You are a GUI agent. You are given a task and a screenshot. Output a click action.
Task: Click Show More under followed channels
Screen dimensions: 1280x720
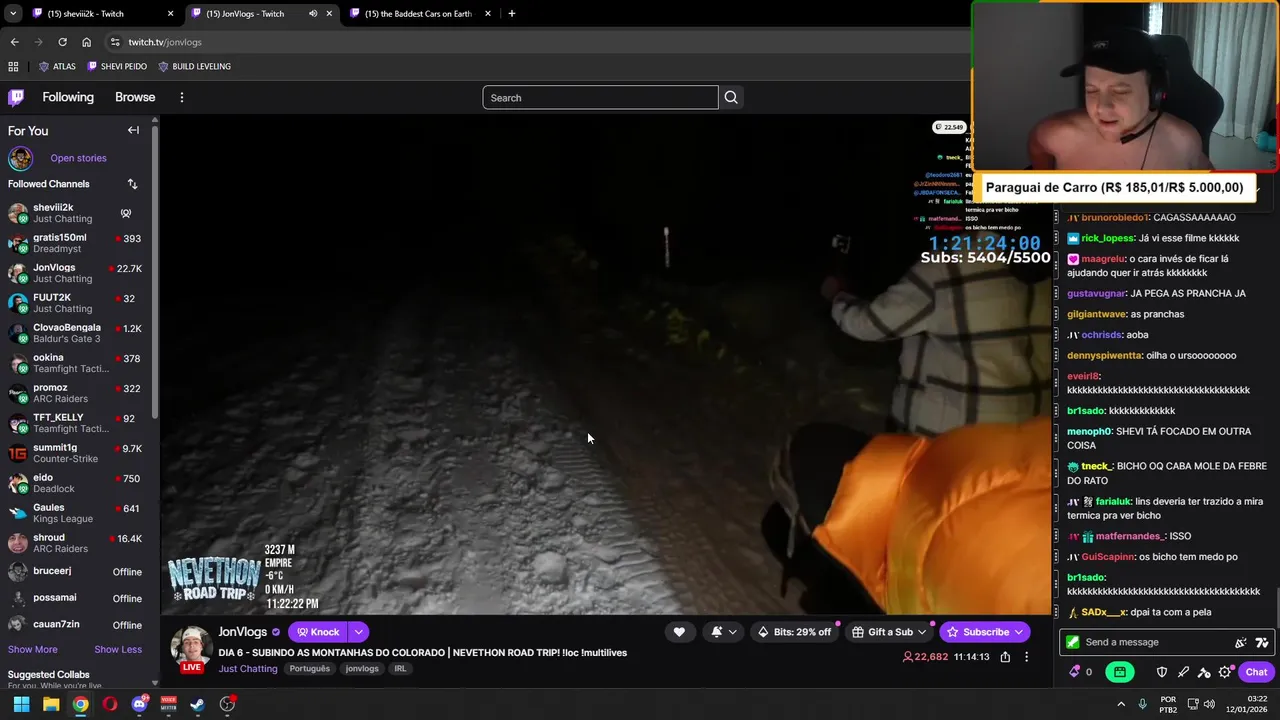[33, 649]
